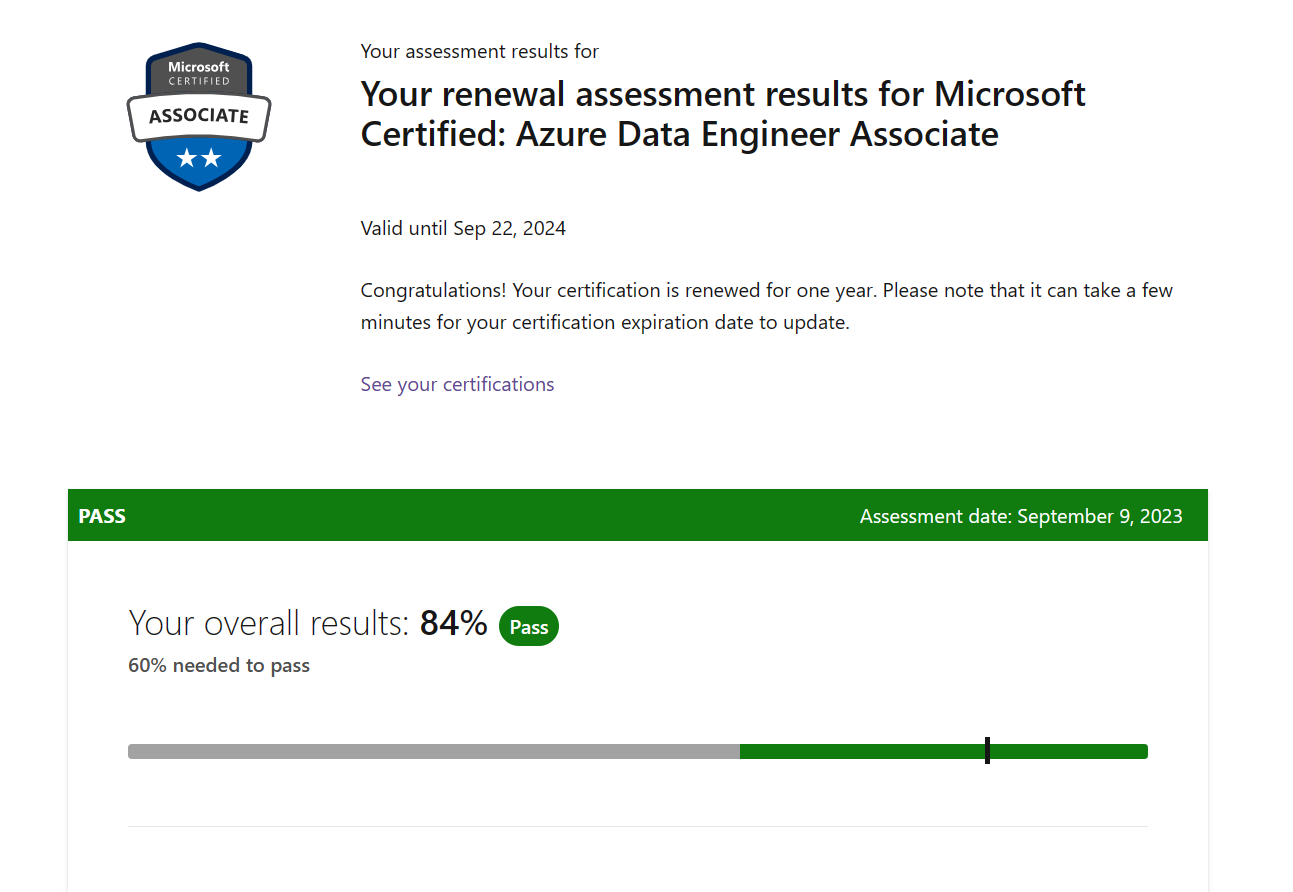Viewport: 1293px width, 892px height.
Task: Click the divider line below the progress bar
Action: [637, 827]
